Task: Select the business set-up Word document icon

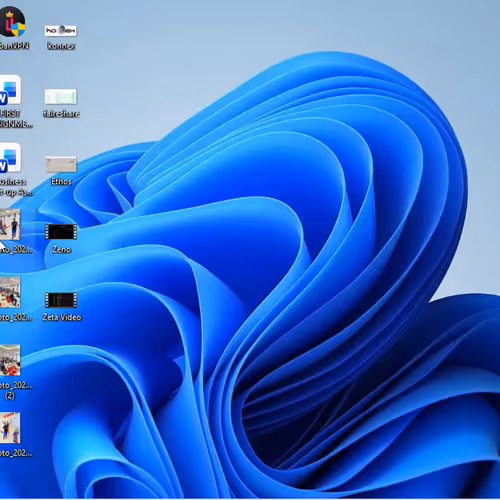Action: [x=10, y=158]
